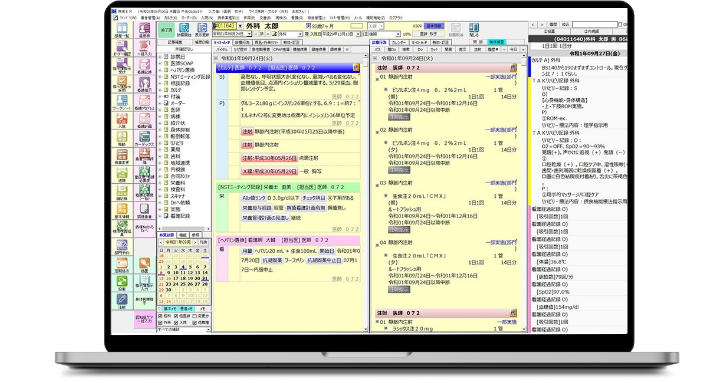Click the 抗凝固薬中止日 button in the ヘパリン record

[324, 260]
